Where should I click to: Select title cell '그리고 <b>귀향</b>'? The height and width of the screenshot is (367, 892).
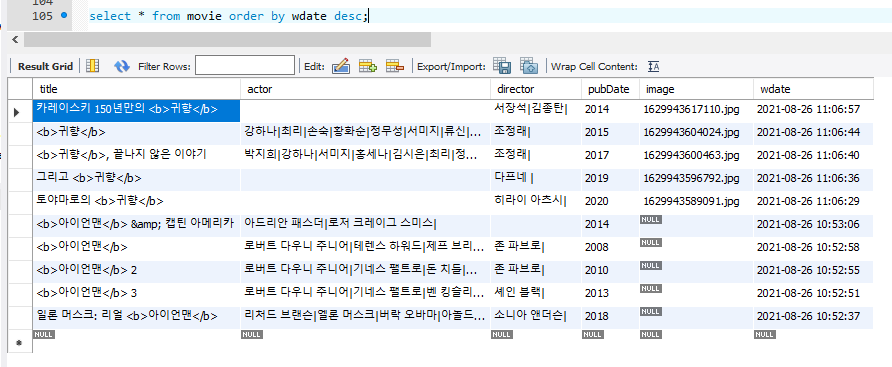137,179
